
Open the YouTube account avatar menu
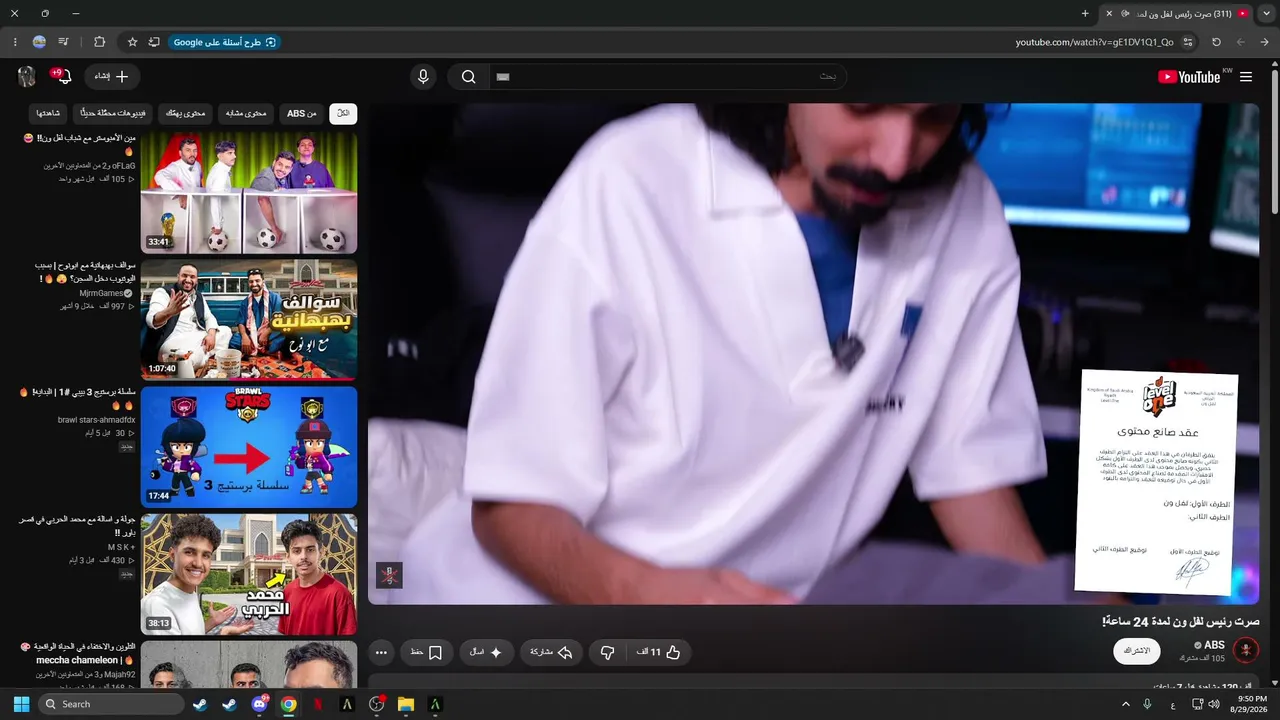[27, 77]
